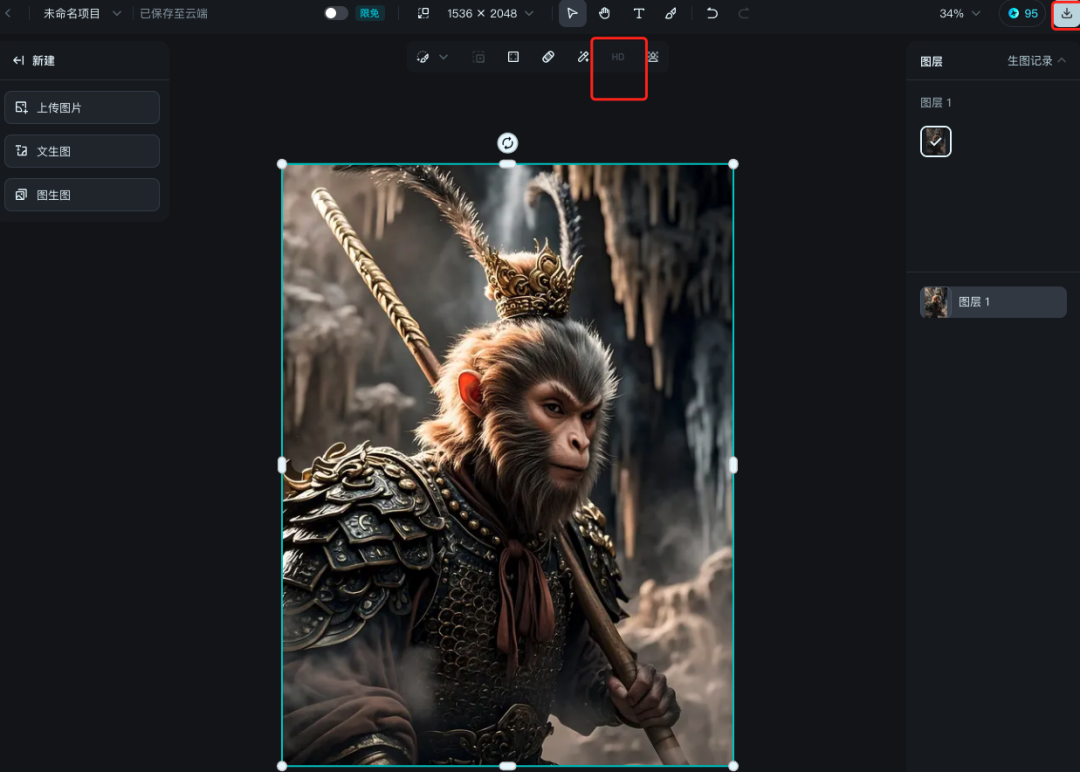Viewport: 1080px width, 772px height.
Task: Click the 新建 collapse button
Action: (34, 61)
